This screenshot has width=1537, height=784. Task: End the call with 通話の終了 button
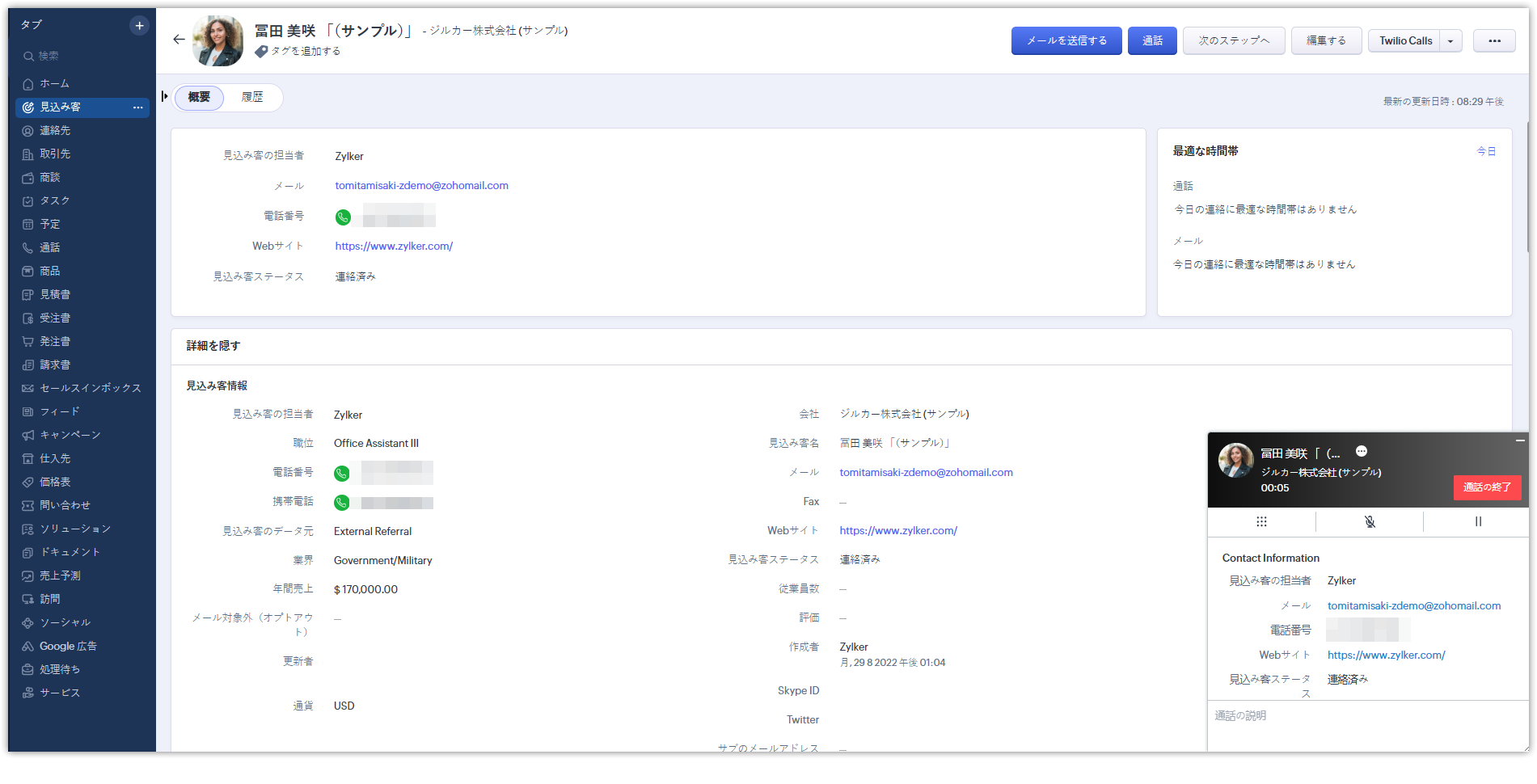point(1487,487)
